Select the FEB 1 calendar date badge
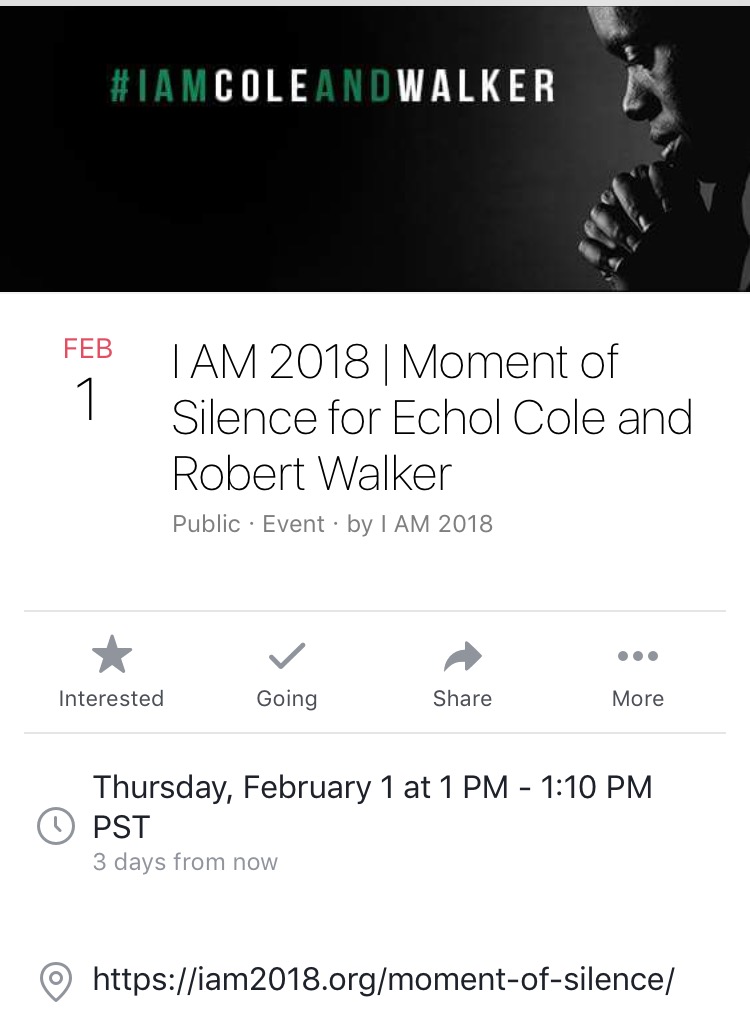 pos(88,378)
